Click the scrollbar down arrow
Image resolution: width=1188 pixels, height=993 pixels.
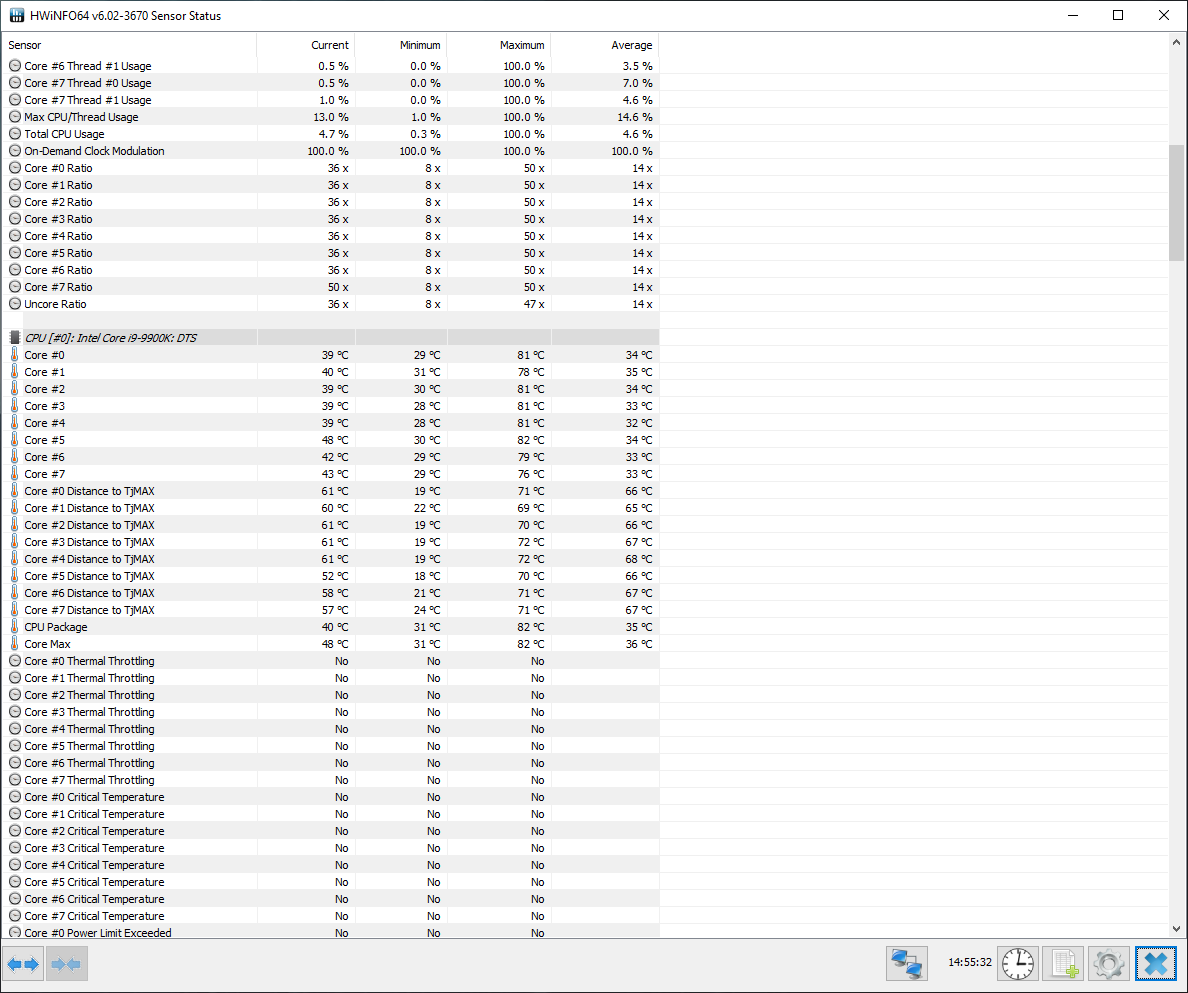pyautogui.click(x=1176, y=929)
